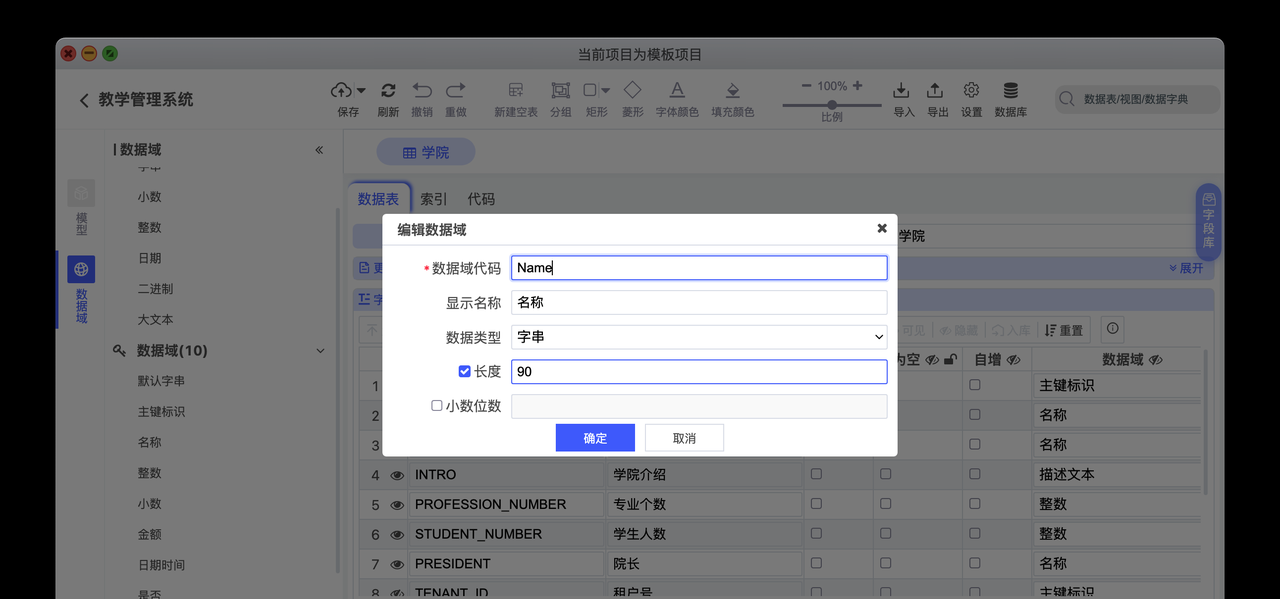The height and width of the screenshot is (599, 1280).
Task: Uncheck the 长度 (Length) checkbox
Action: pyautogui.click(x=464, y=370)
